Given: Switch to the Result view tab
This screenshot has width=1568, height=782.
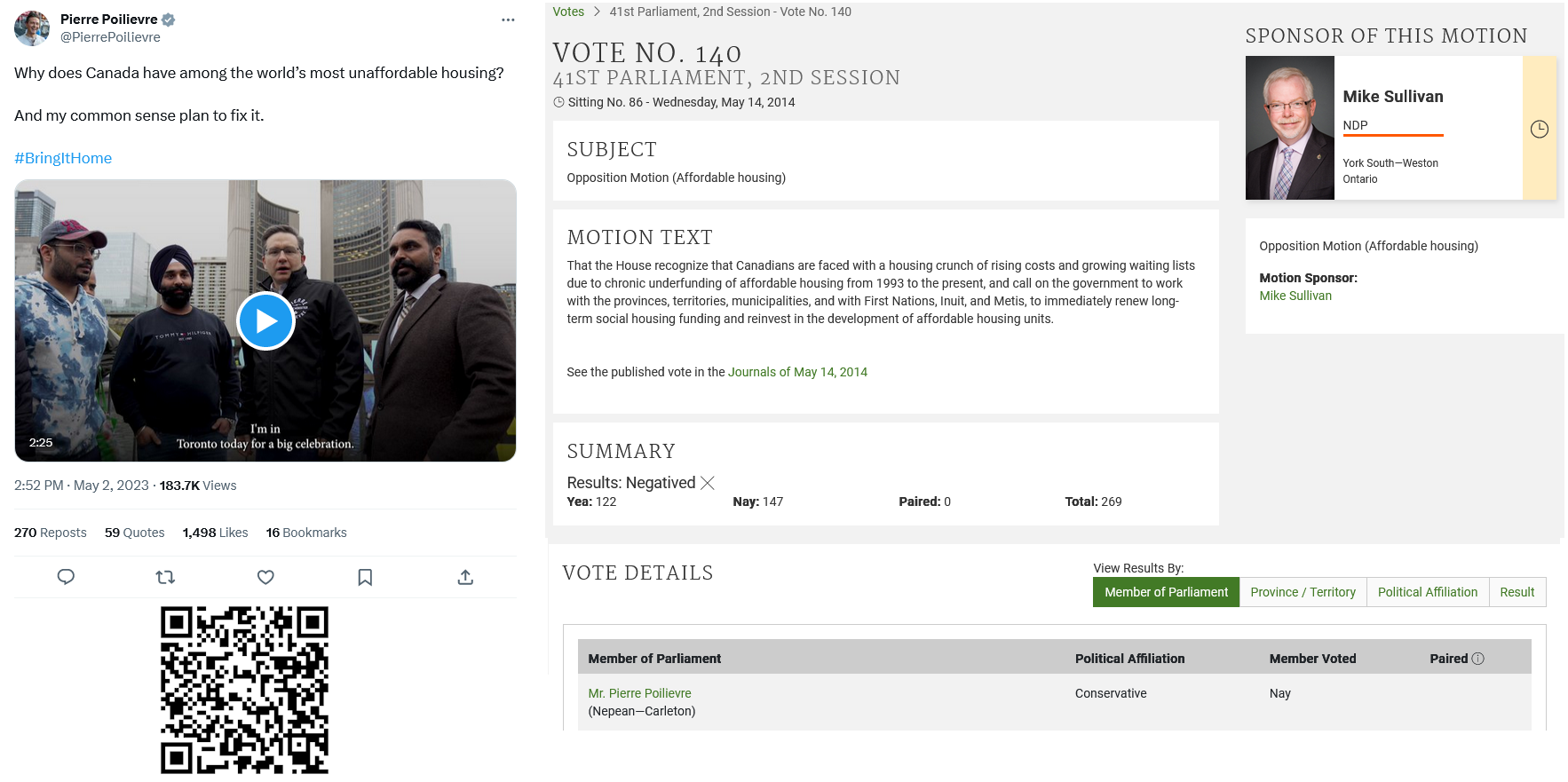Looking at the screenshot, I should 1517,592.
